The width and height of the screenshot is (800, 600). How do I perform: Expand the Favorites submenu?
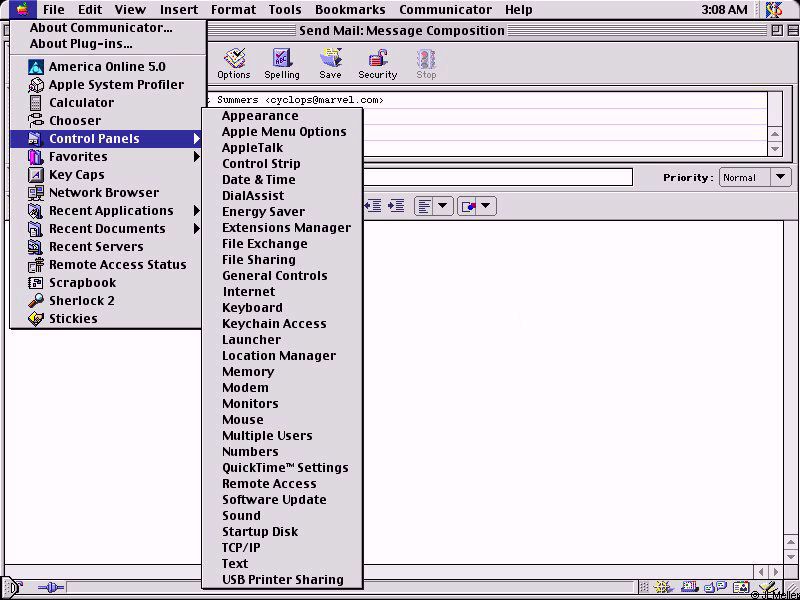[x=106, y=157]
